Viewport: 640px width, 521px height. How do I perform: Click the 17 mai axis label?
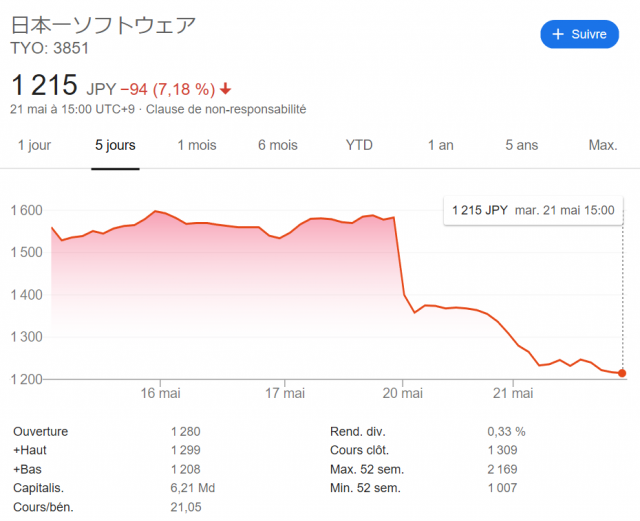[x=285, y=393]
